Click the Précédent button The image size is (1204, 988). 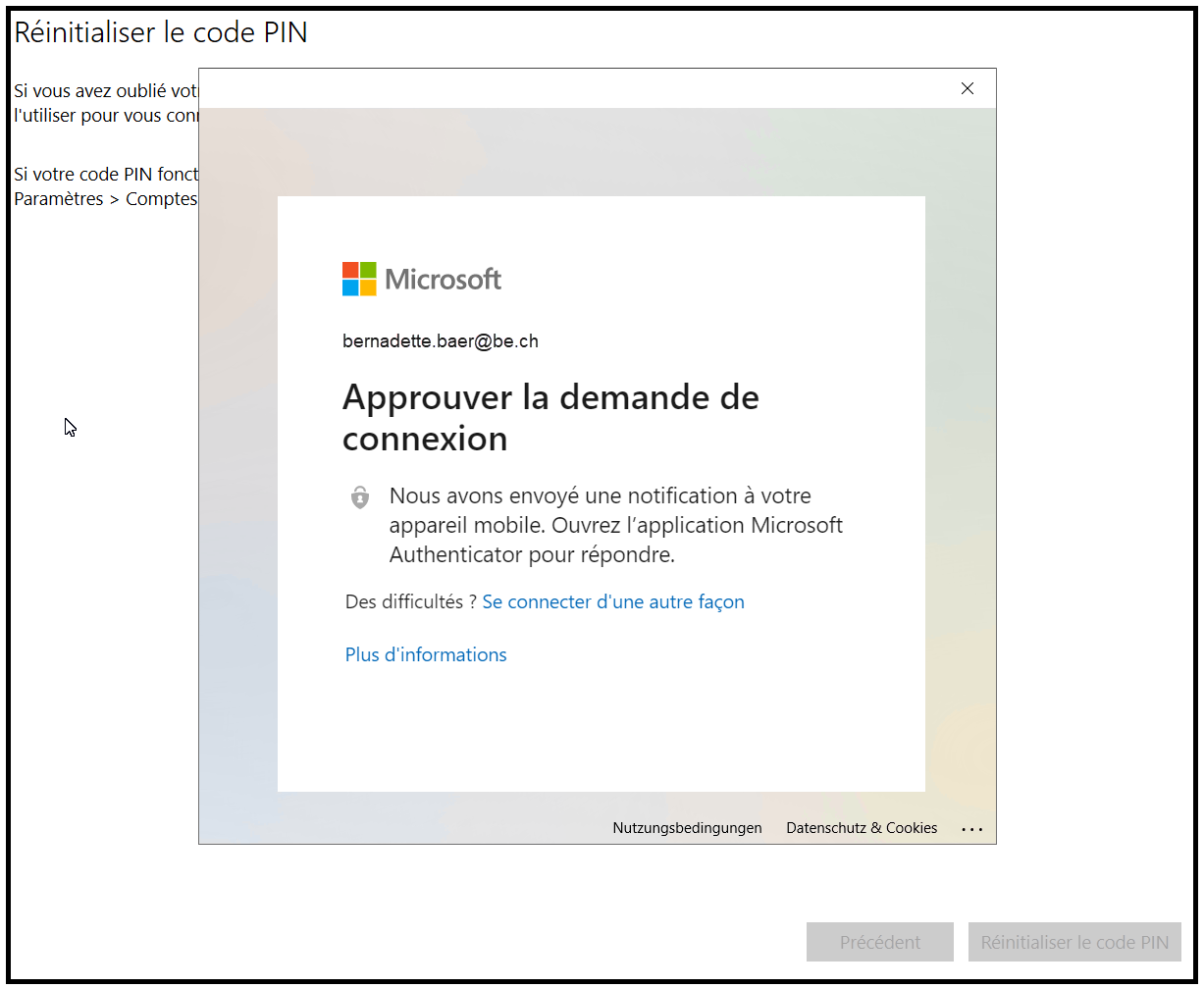coord(880,942)
